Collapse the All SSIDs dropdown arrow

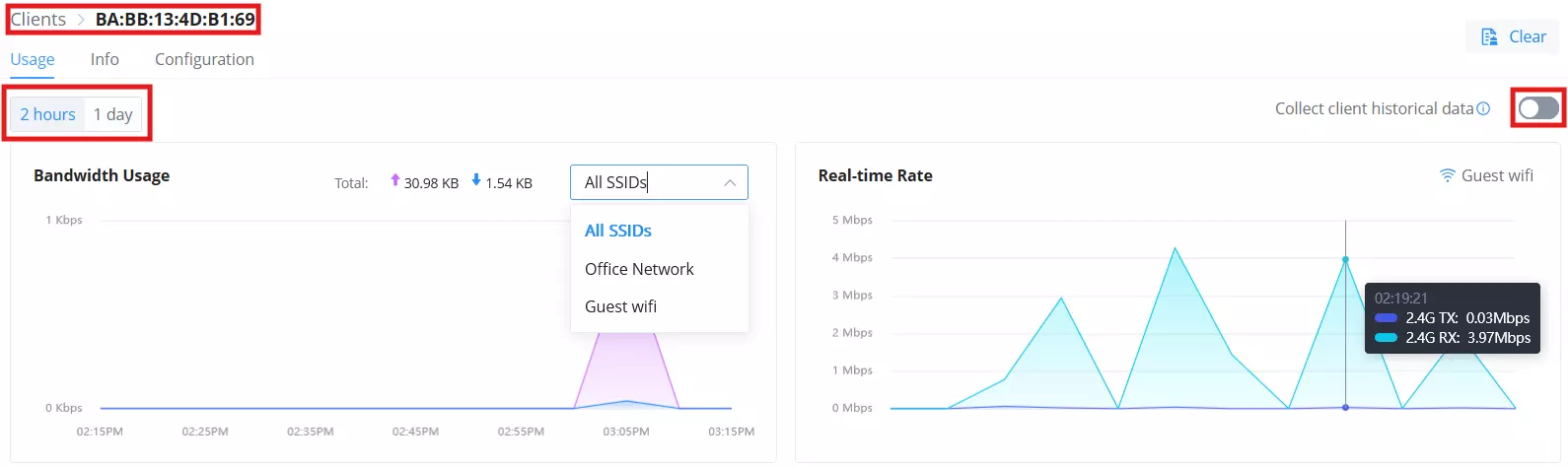point(730,183)
